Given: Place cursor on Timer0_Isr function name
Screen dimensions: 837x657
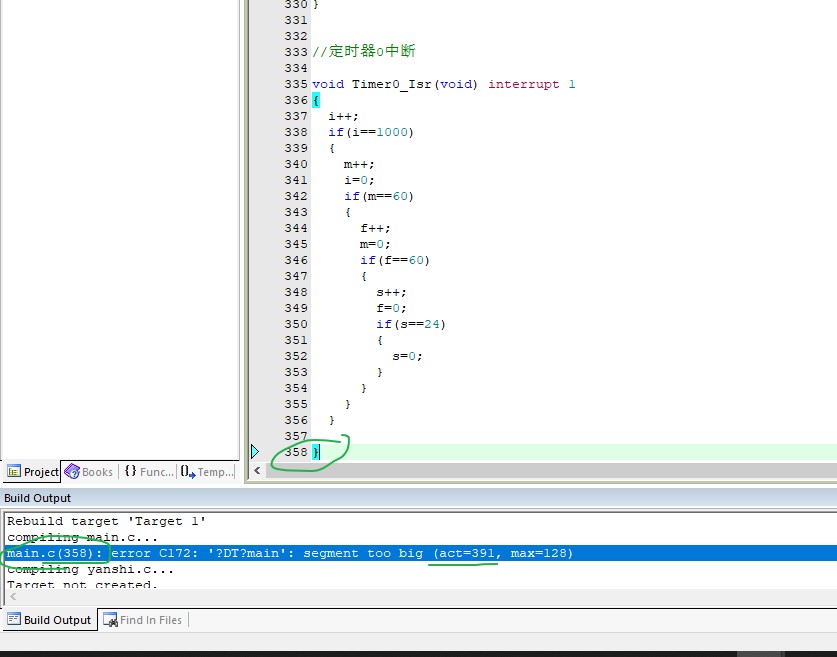Looking at the screenshot, I should (391, 84).
